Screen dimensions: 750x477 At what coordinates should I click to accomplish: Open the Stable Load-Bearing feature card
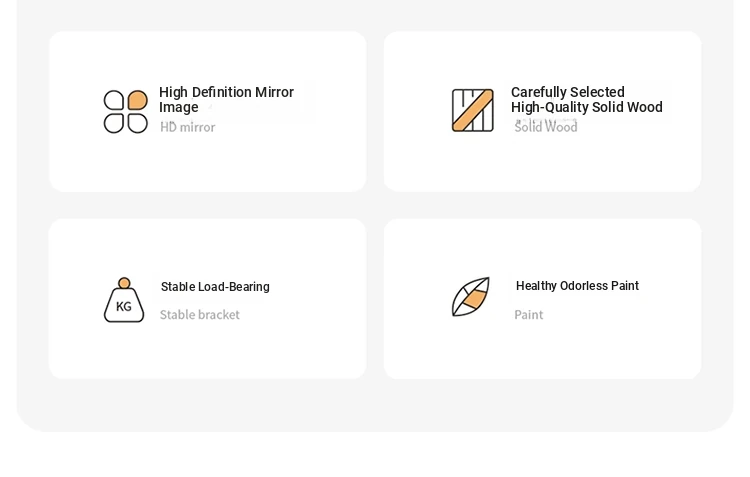[208, 299]
